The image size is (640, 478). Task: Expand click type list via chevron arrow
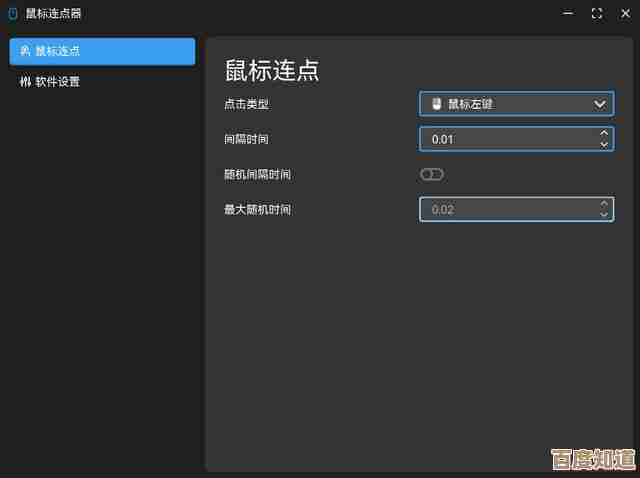tap(600, 104)
